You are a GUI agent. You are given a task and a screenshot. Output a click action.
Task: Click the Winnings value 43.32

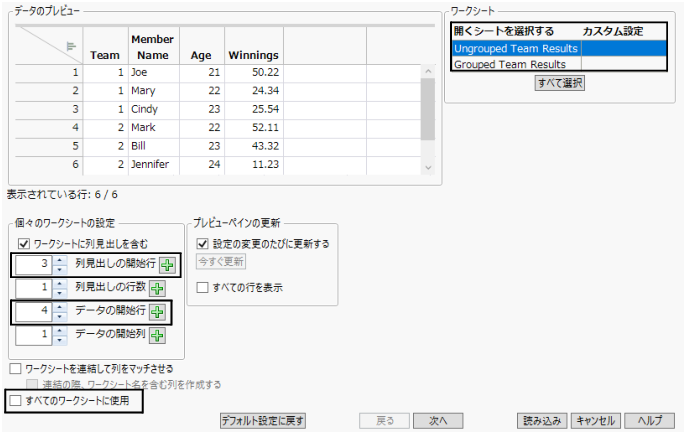coord(265,146)
